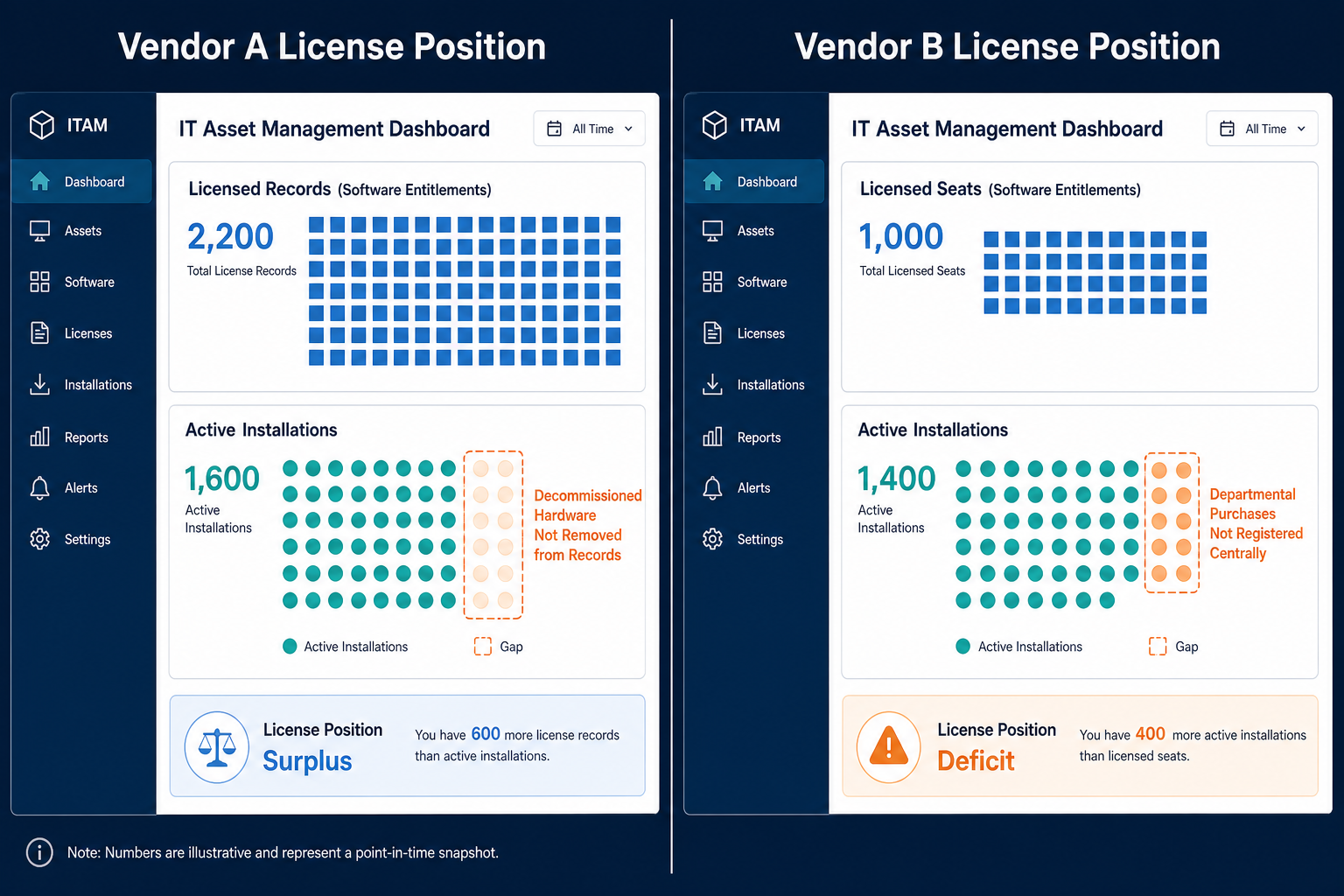Expand the All Time chevron in Vendor A

pos(628,129)
